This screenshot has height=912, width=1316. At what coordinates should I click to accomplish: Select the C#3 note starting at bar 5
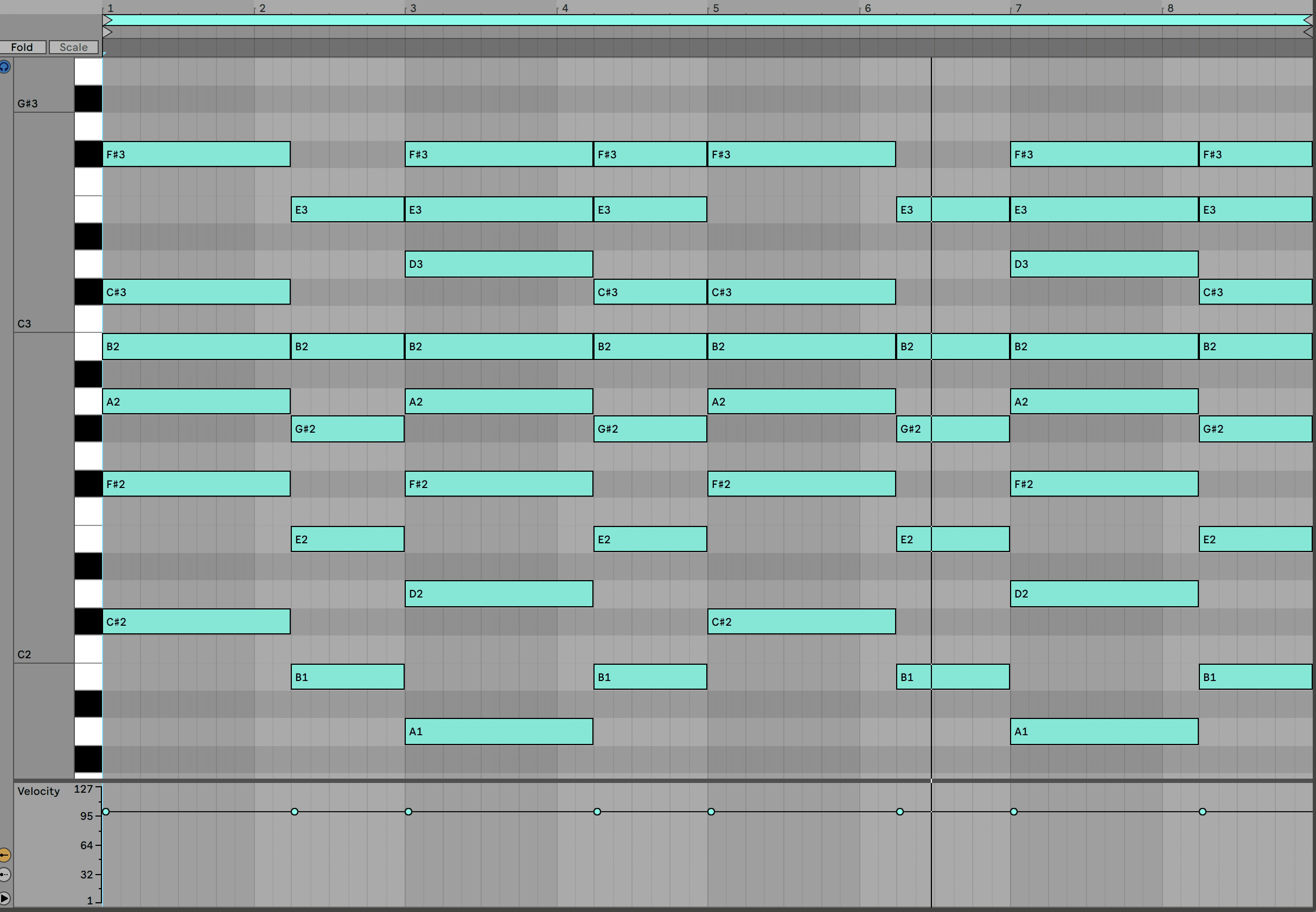click(x=802, y=292)
